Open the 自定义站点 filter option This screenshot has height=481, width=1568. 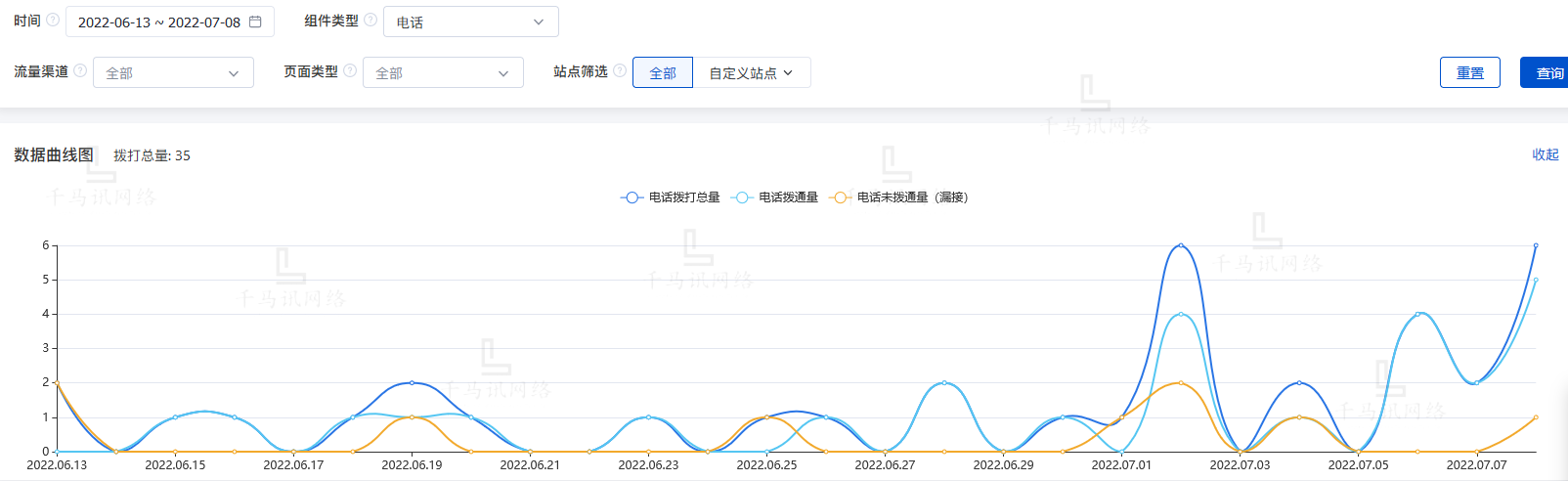click(x=751, y=72)
